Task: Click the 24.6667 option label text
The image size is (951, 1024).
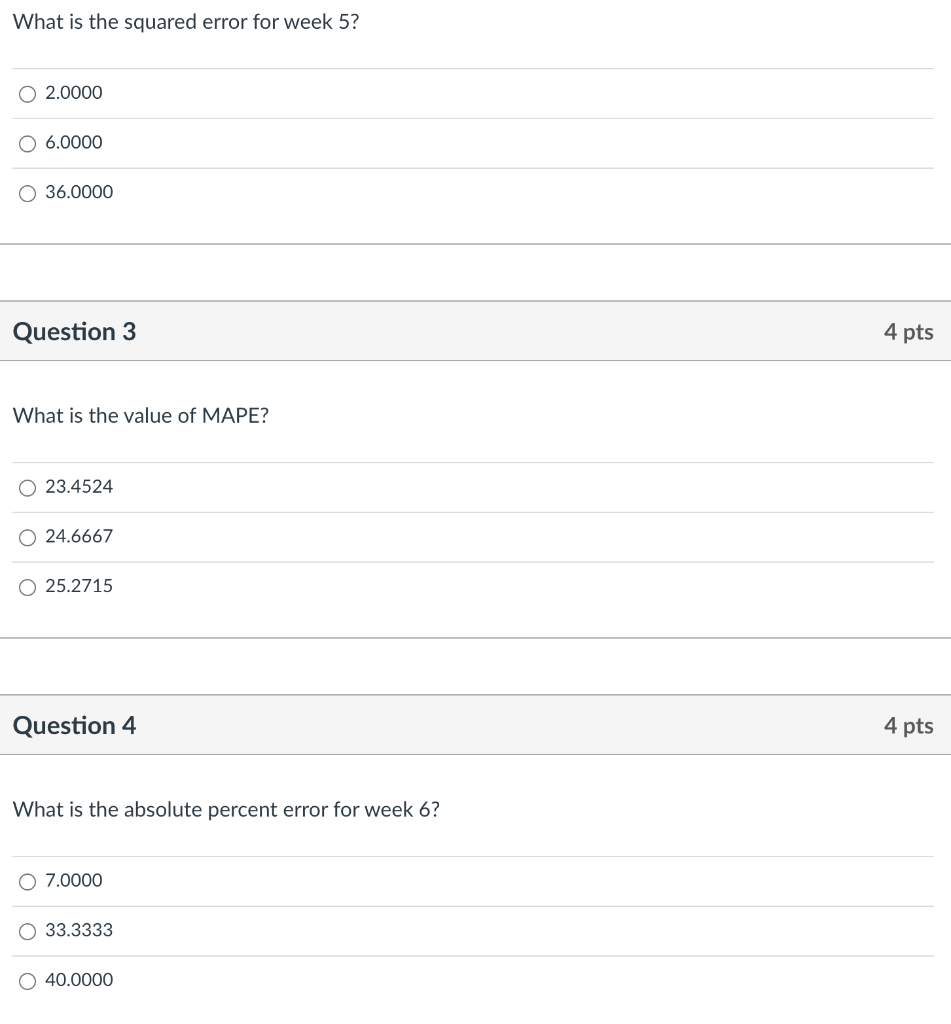Action: pos(79,537)
